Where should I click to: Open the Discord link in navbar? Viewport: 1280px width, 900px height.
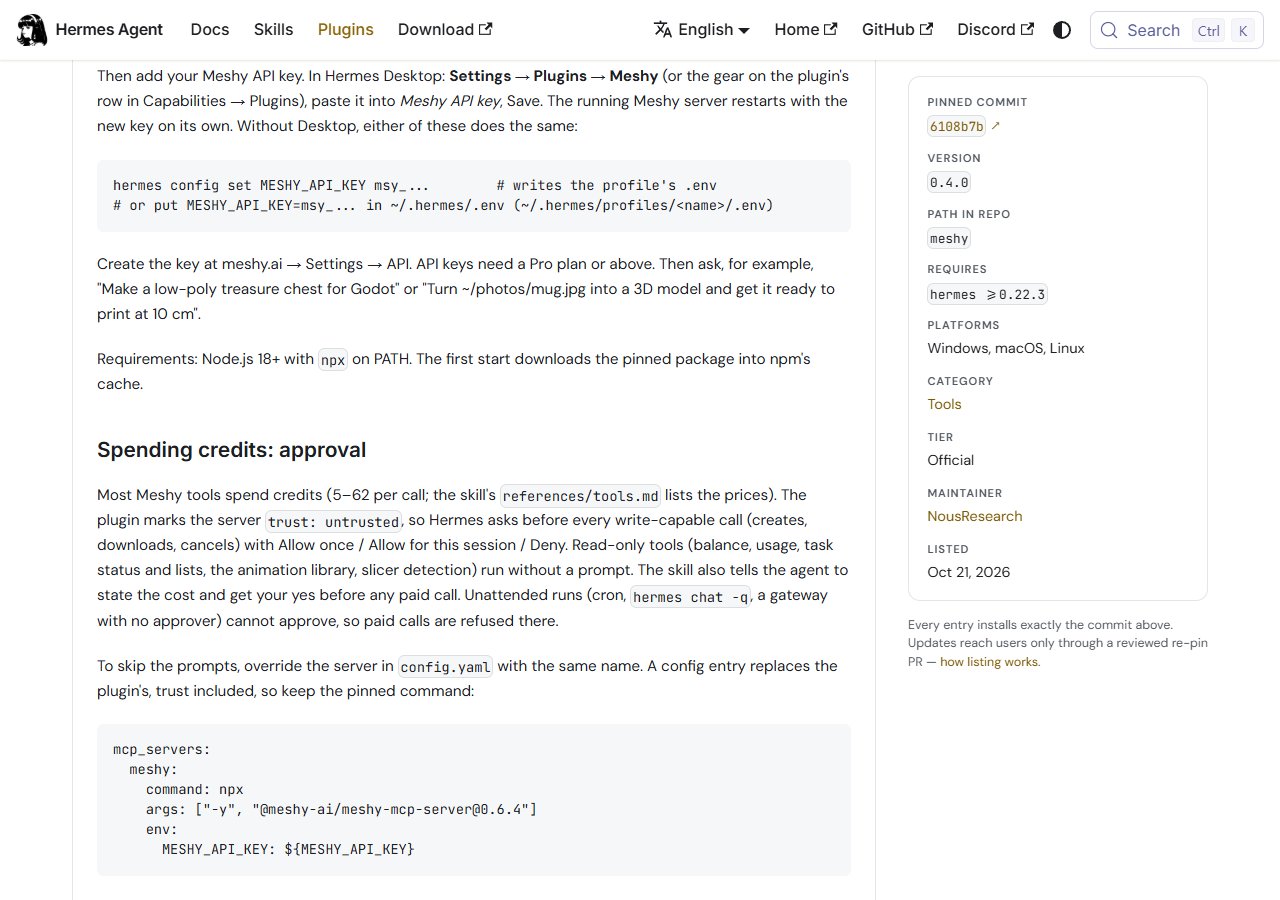[996, 30]
